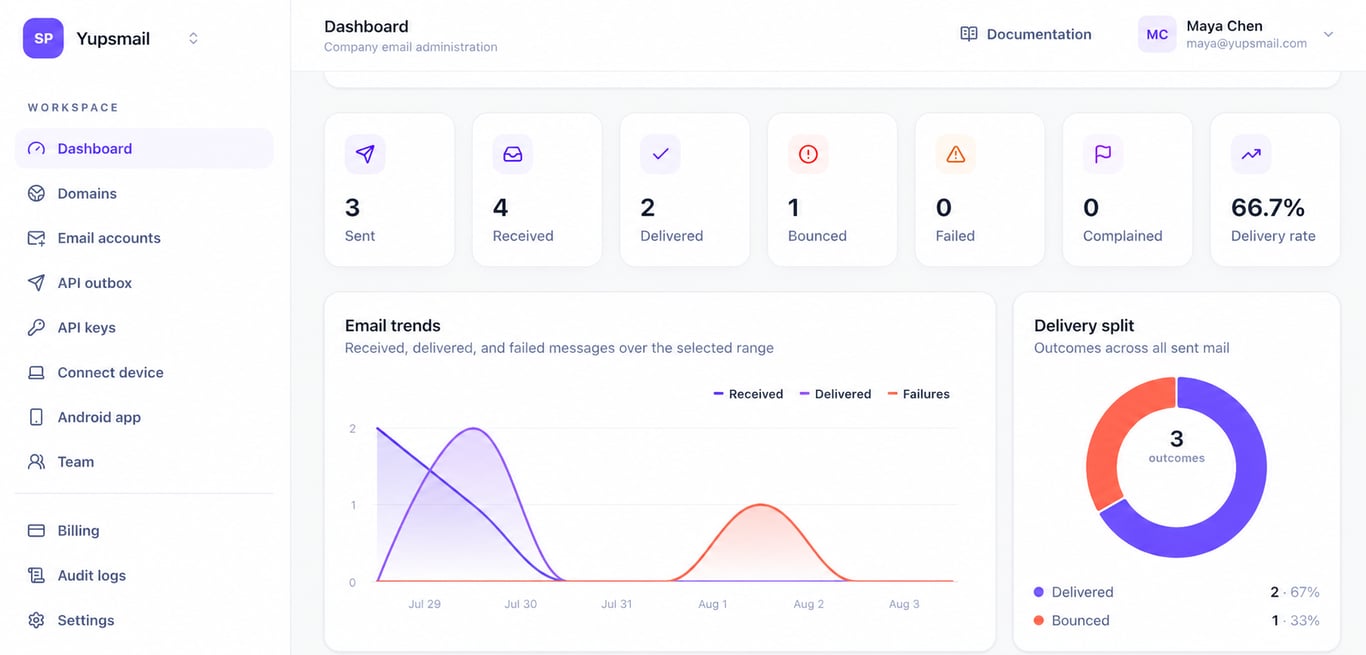Click the Received inbox icon
Viewport: 1366px width, 655px height.
(512, 154)
